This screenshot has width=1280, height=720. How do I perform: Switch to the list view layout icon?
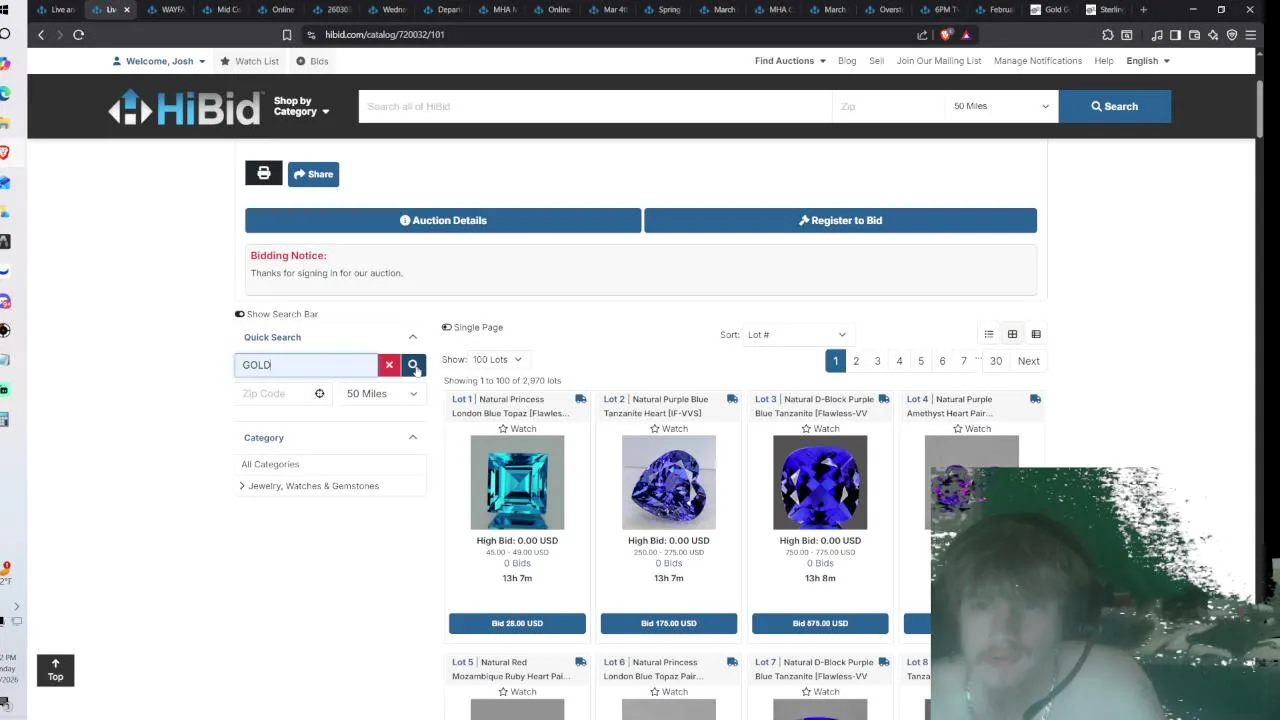click(x=989, y=334)
